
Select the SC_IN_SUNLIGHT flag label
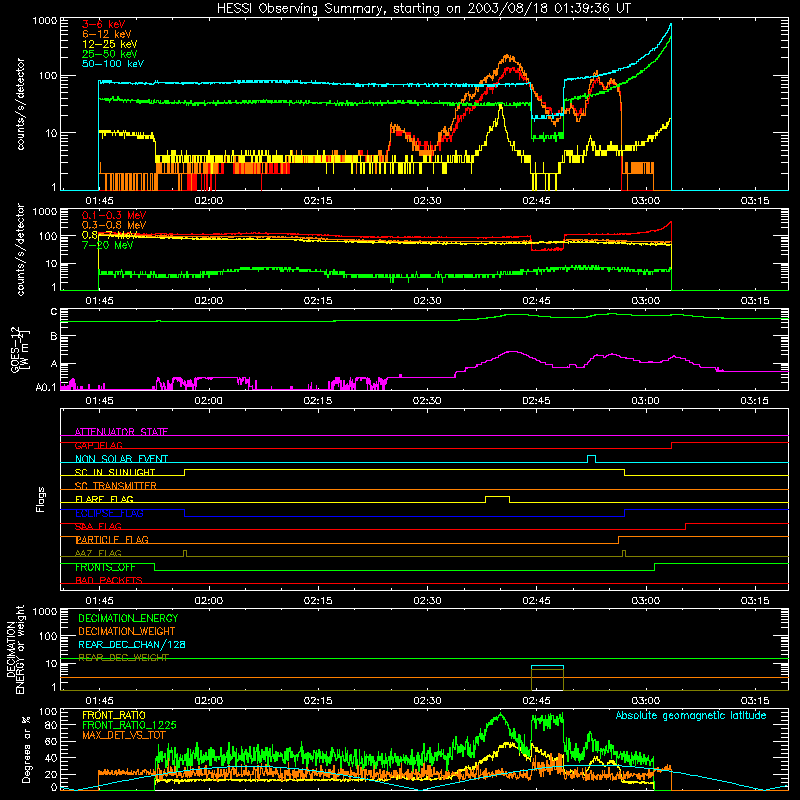115,472
